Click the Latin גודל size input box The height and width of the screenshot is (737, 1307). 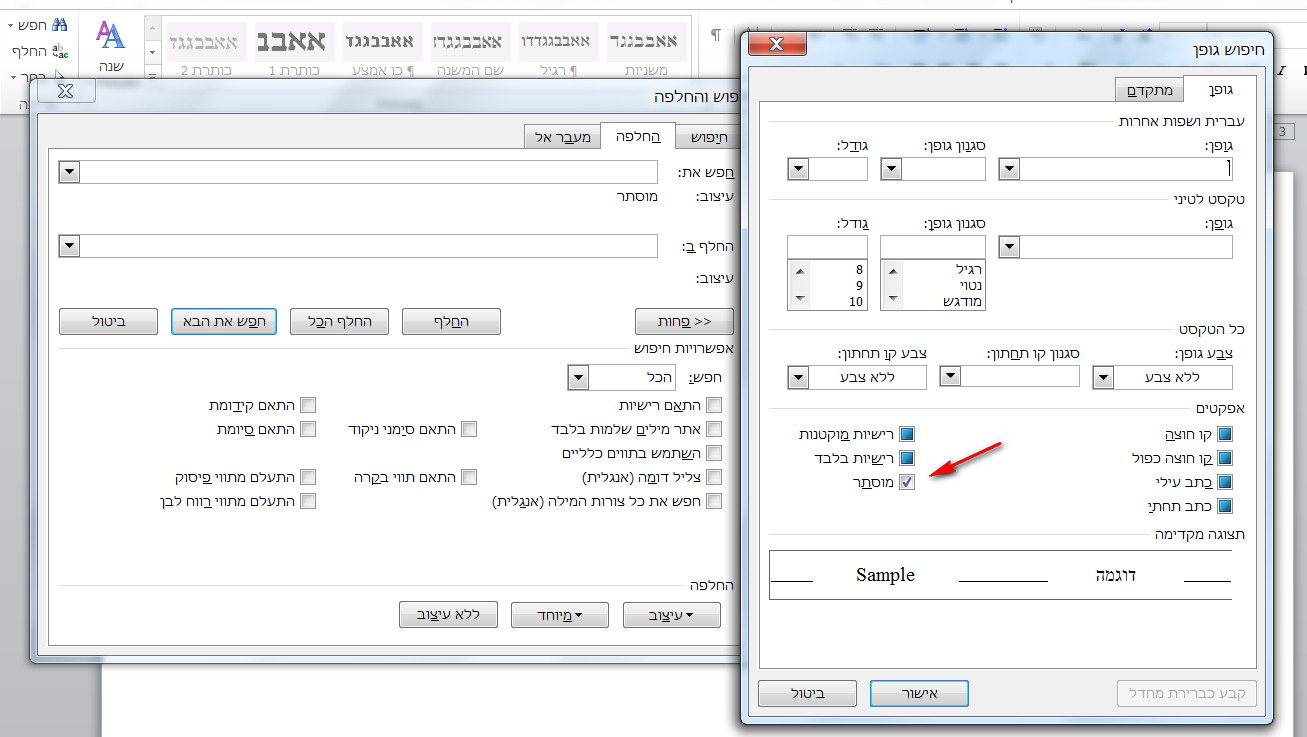(x=827, y=247)
